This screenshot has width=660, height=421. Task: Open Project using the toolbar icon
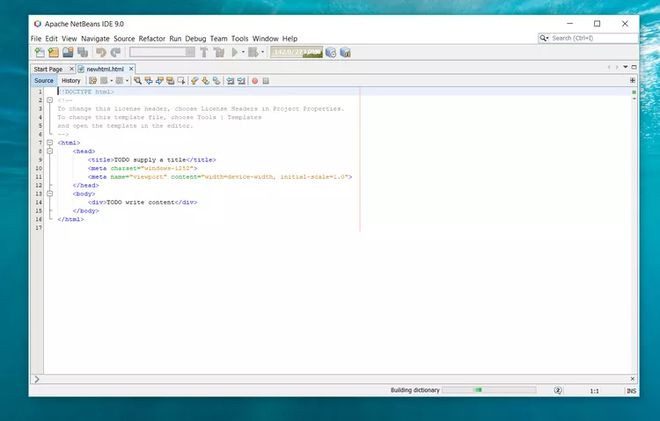68,53
